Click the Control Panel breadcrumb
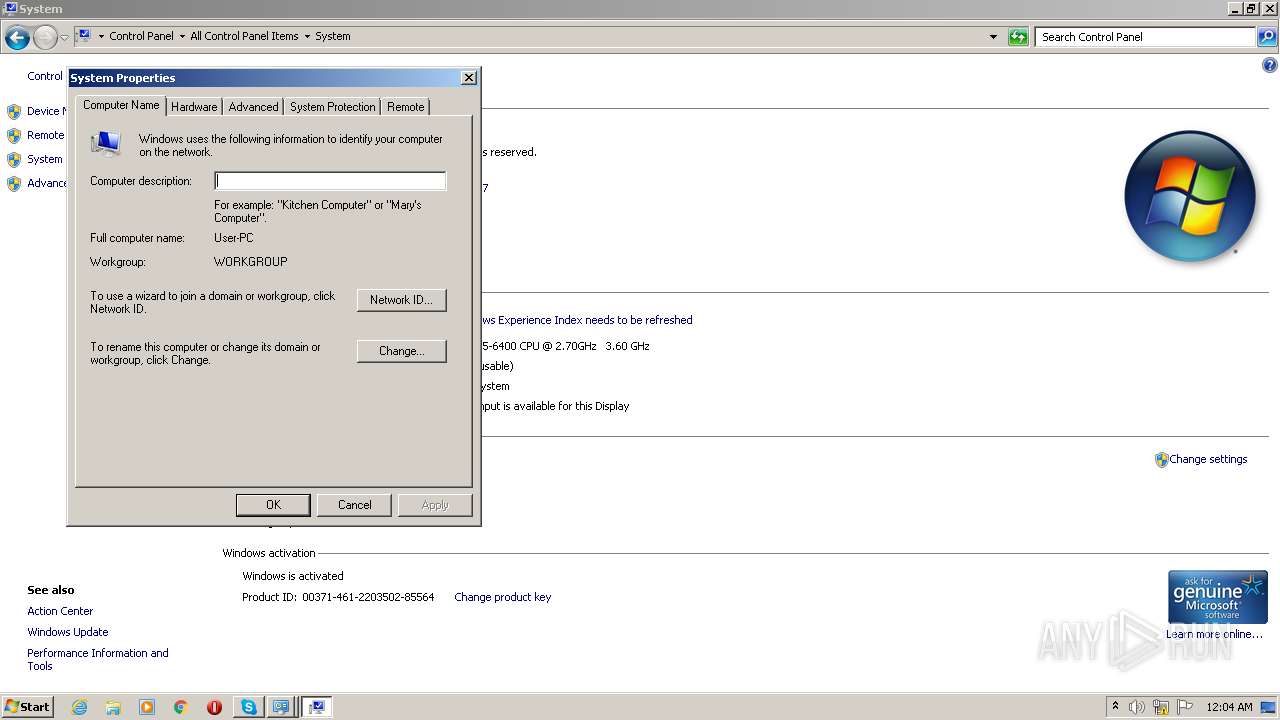 [x=141, y=36]
